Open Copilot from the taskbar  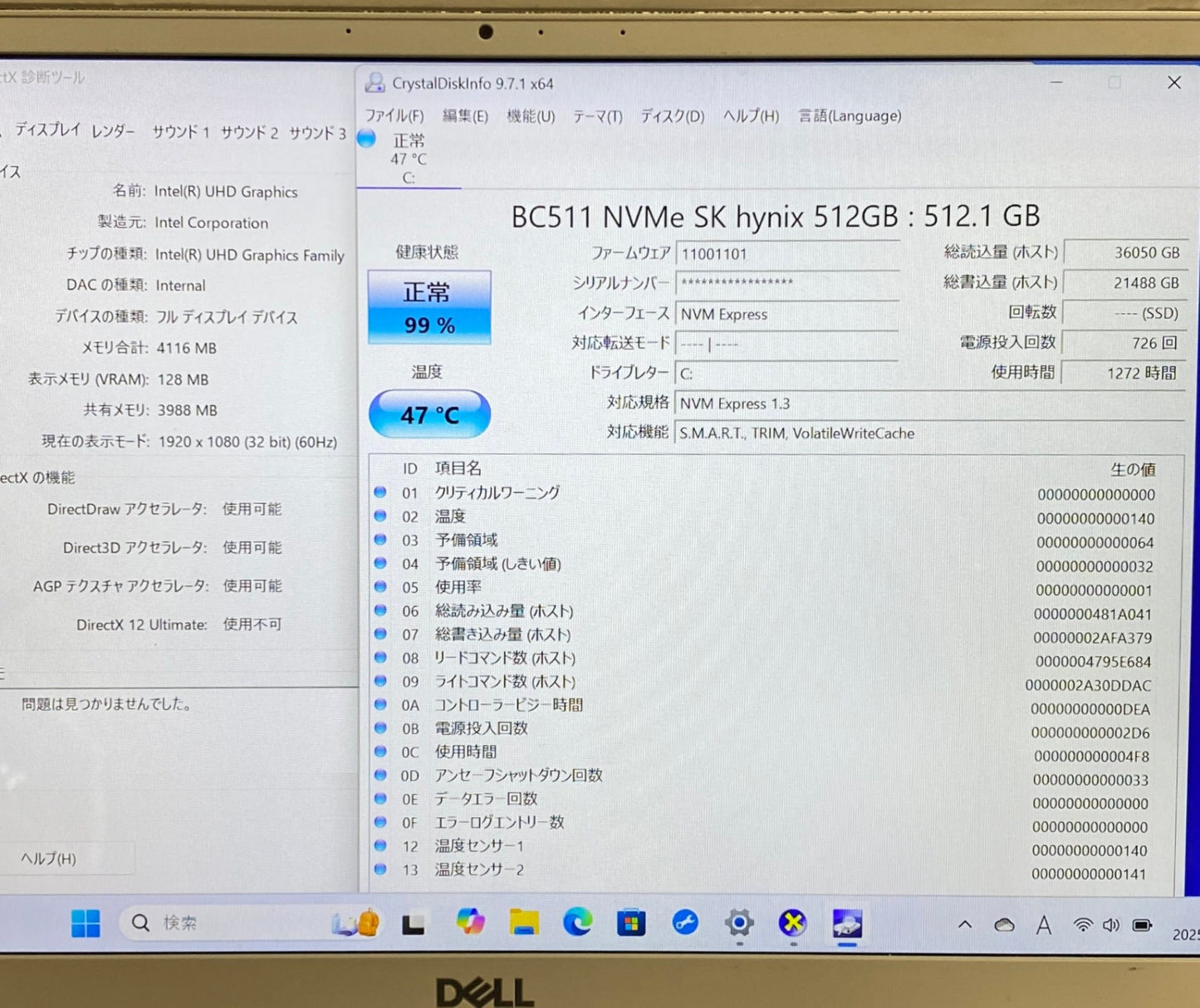[470, 922]
